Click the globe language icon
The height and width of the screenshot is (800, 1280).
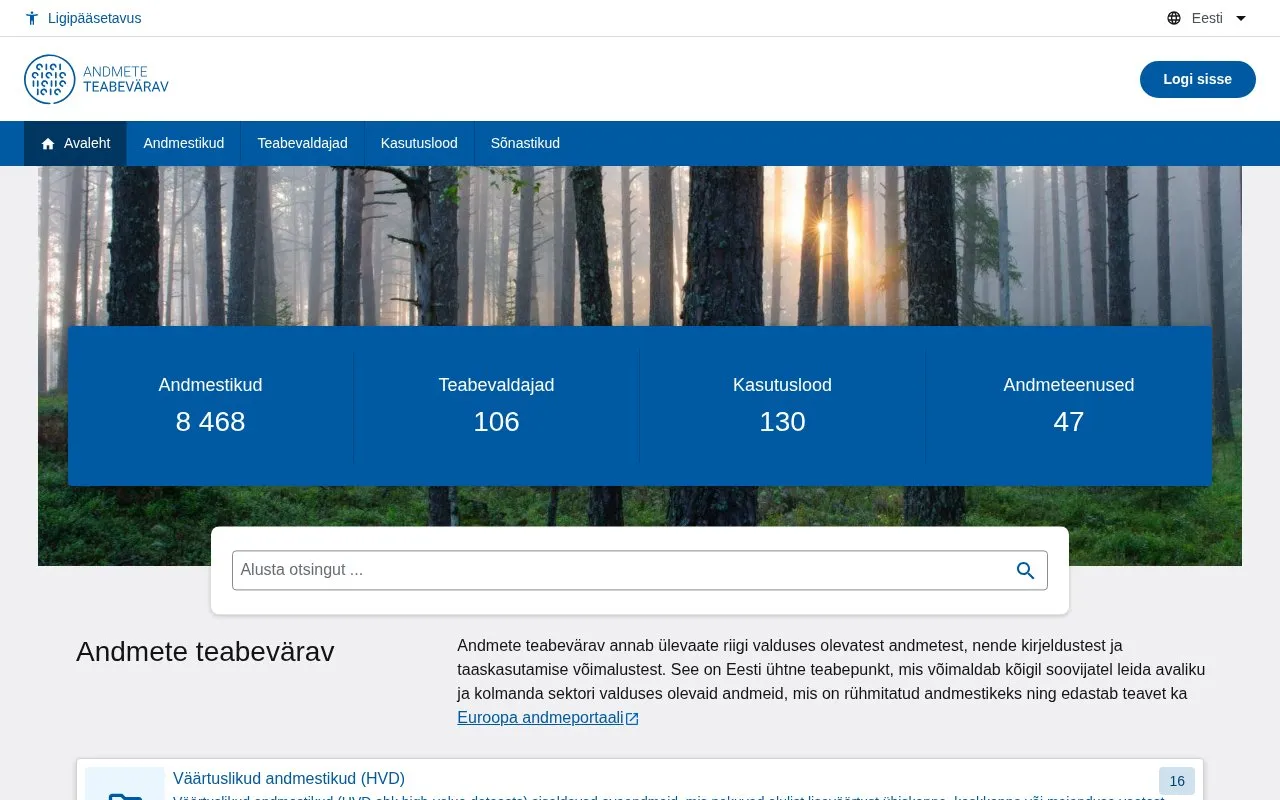1174,18
